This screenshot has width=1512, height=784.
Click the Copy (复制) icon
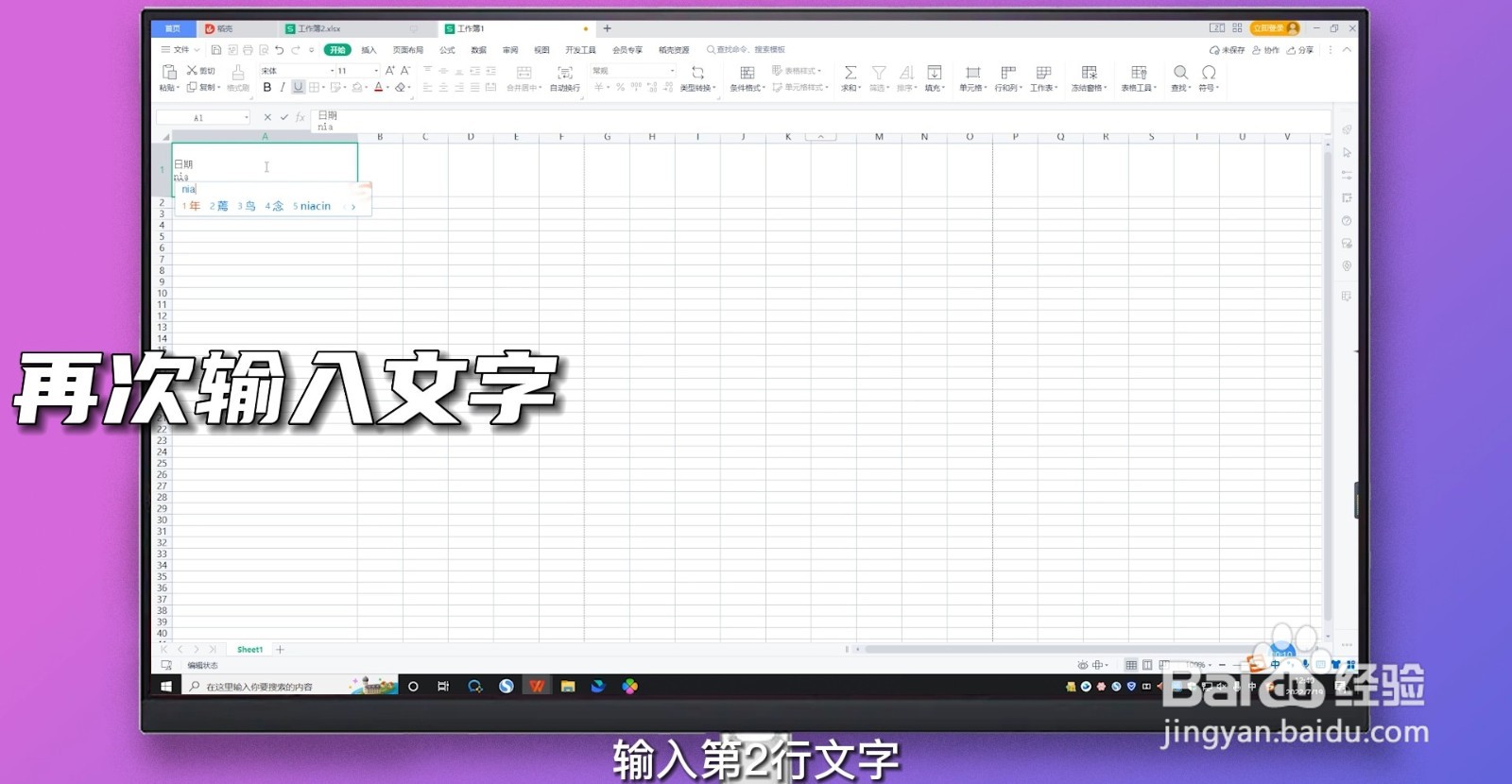click(x=192, y=87)
